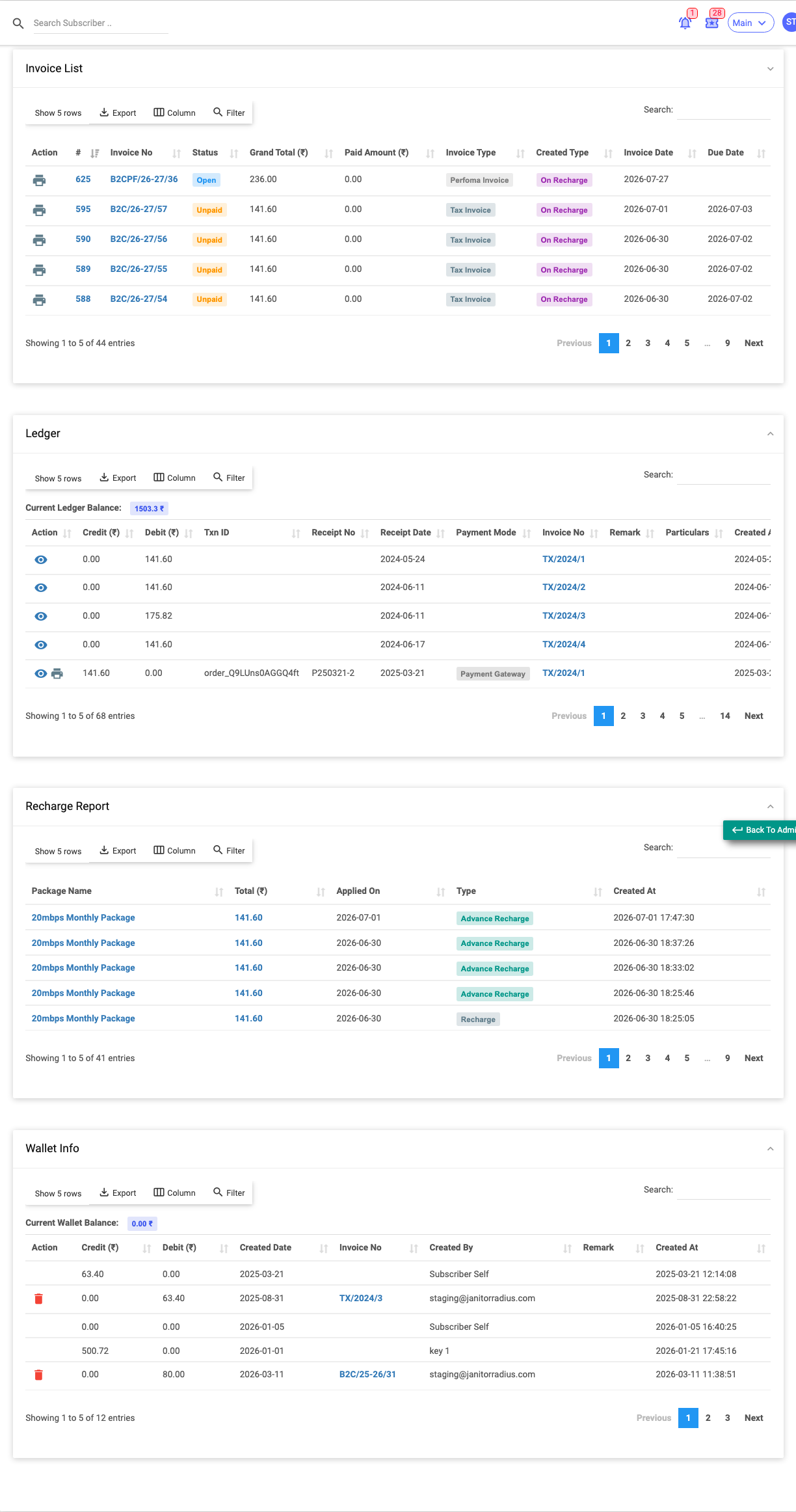Sort Recharge Report by Created At
Image resolution: width=796 pixels, height=1512 pixels.
pos(761,892)
